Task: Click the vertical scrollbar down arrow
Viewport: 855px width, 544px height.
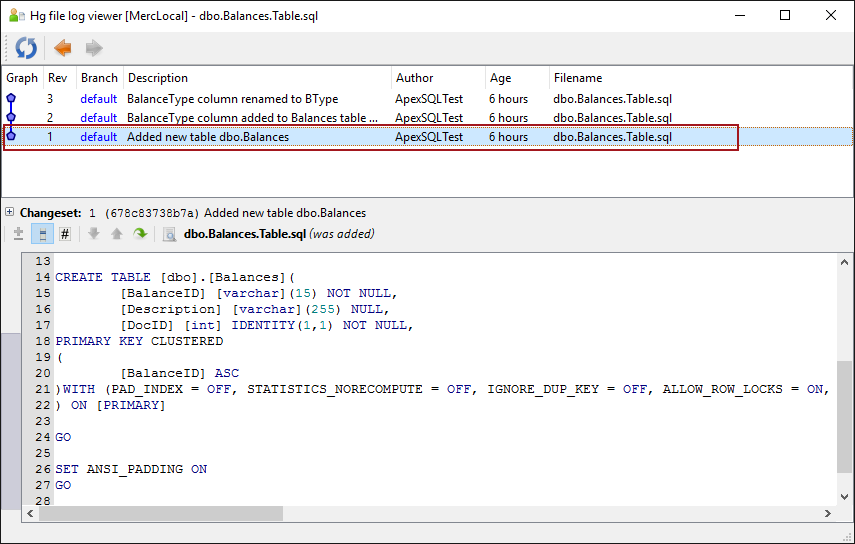Action: click(844, 497)
